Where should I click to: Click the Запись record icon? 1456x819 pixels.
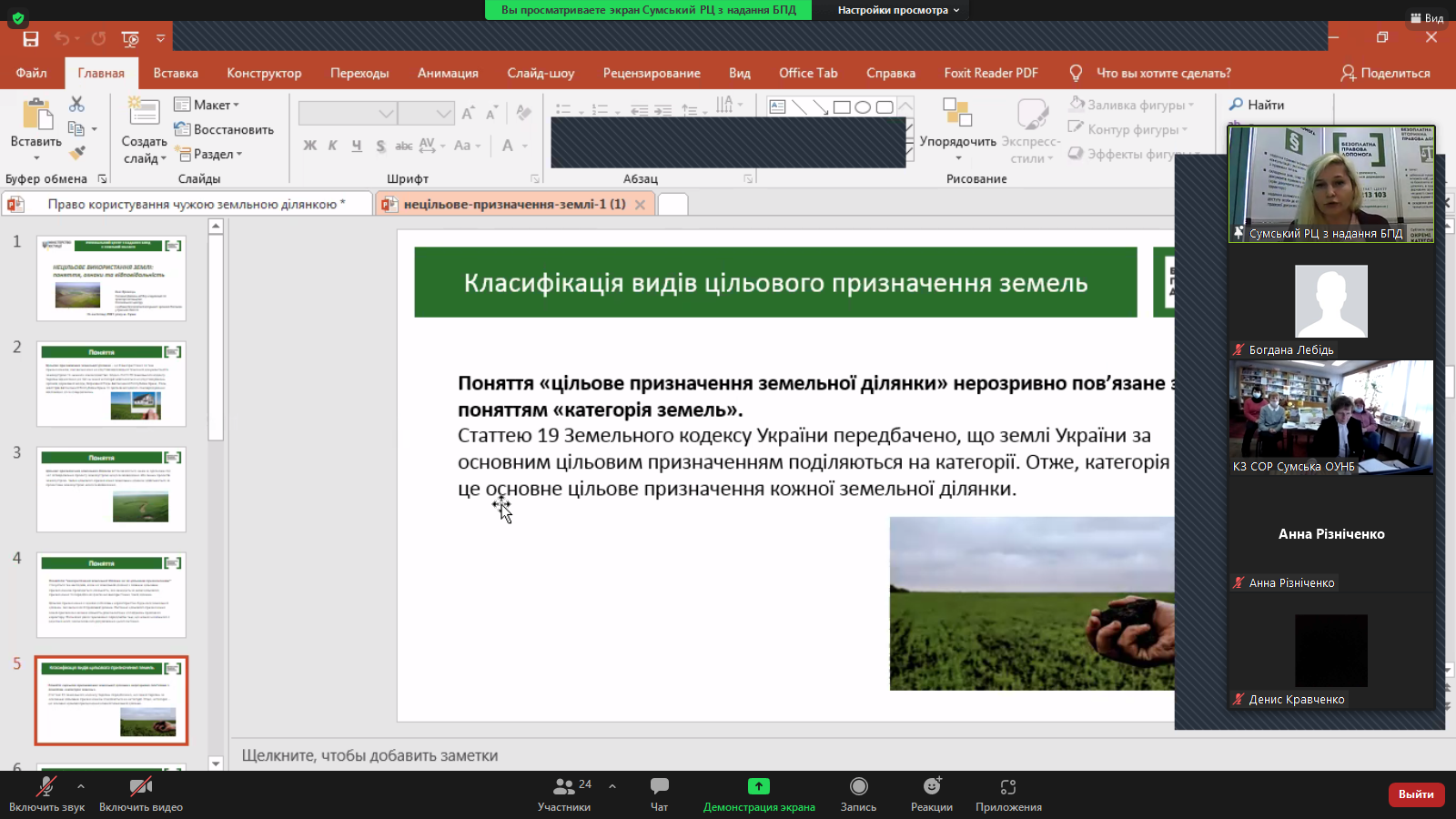[859, 785]
